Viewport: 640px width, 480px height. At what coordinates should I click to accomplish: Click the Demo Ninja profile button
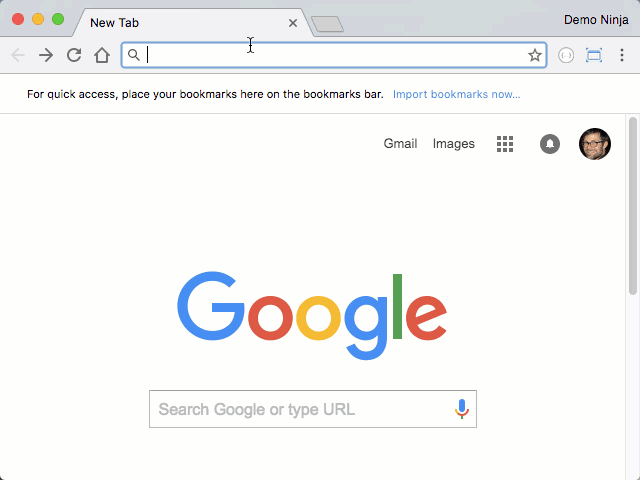(596, 20)
